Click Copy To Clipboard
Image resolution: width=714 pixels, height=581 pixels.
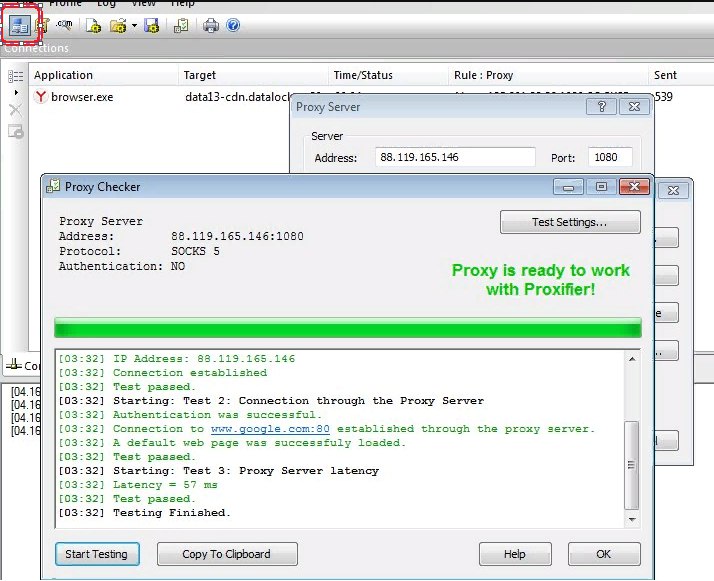point(227,554)
